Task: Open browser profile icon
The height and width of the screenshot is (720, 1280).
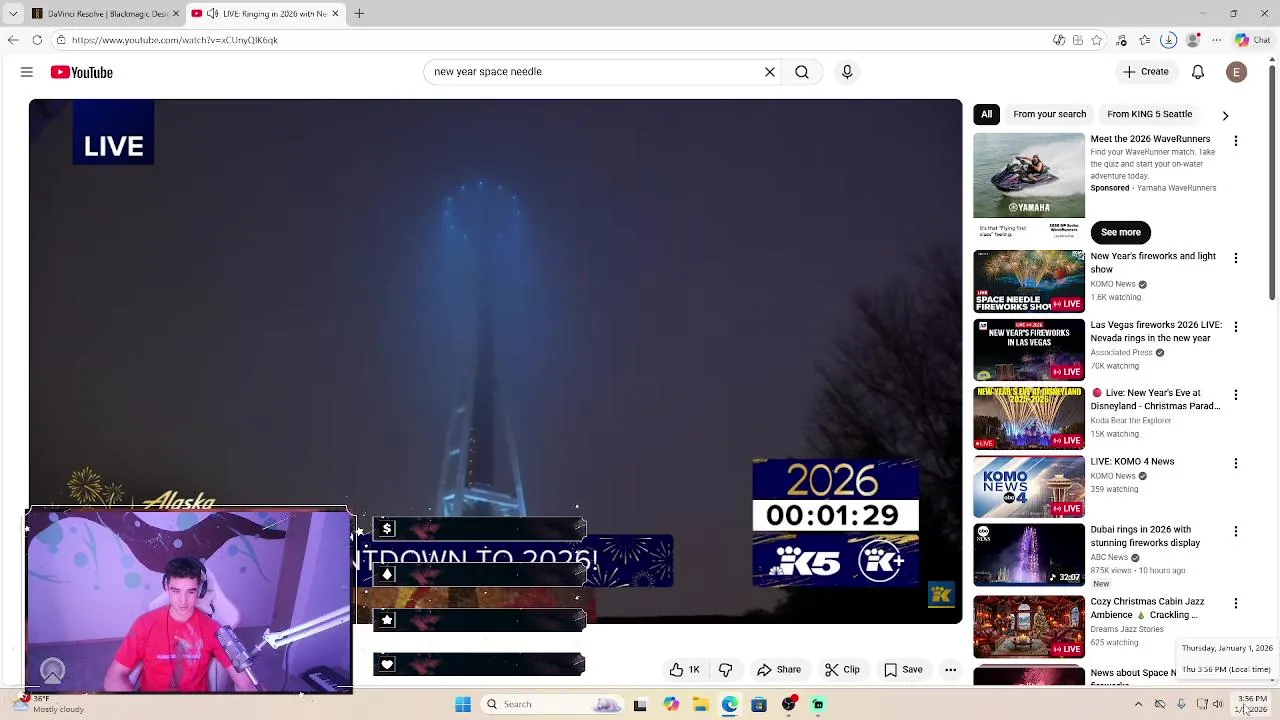Action: click(x=1192, y=40)
